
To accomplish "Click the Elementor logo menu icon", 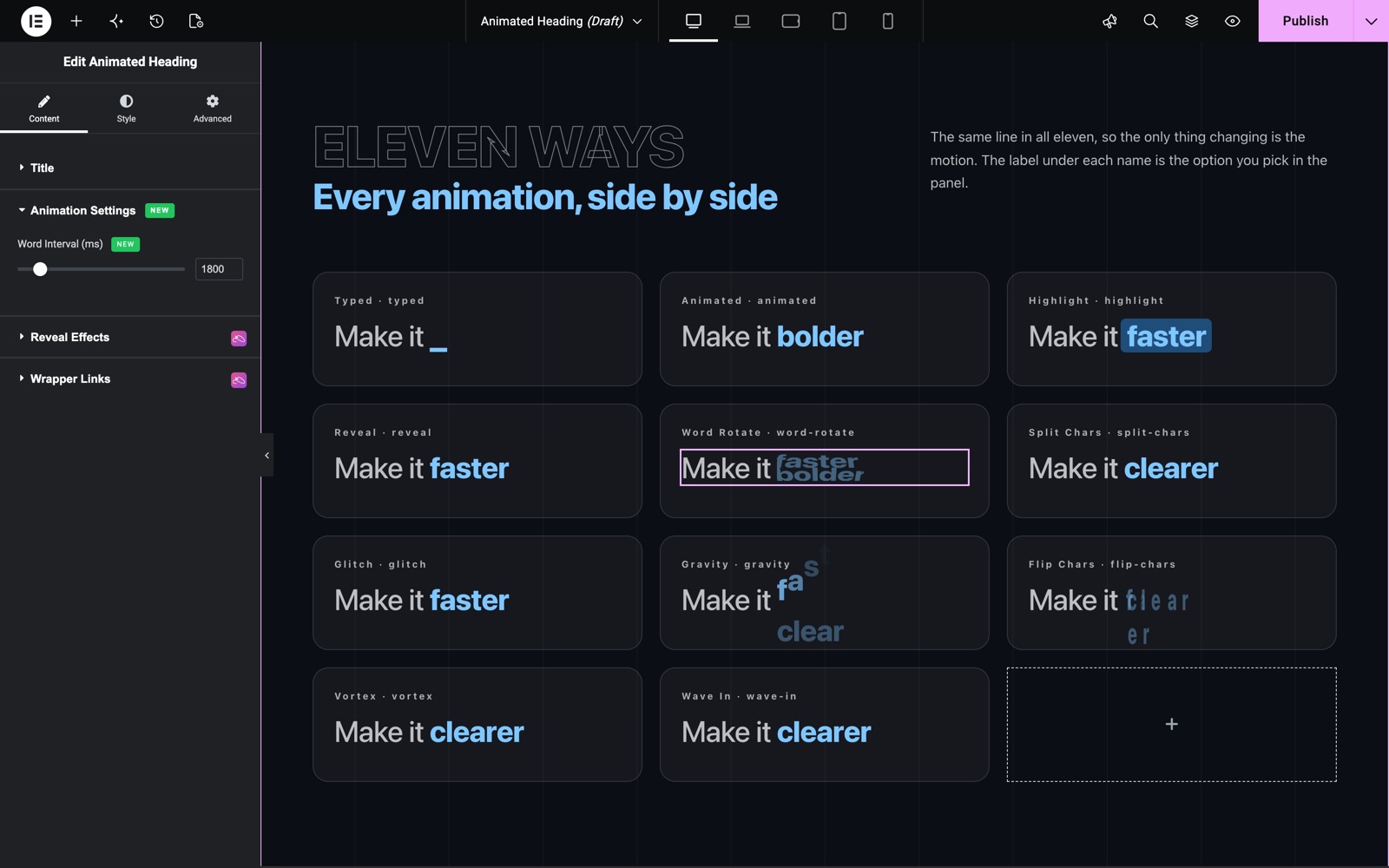I will pos(36,21).
